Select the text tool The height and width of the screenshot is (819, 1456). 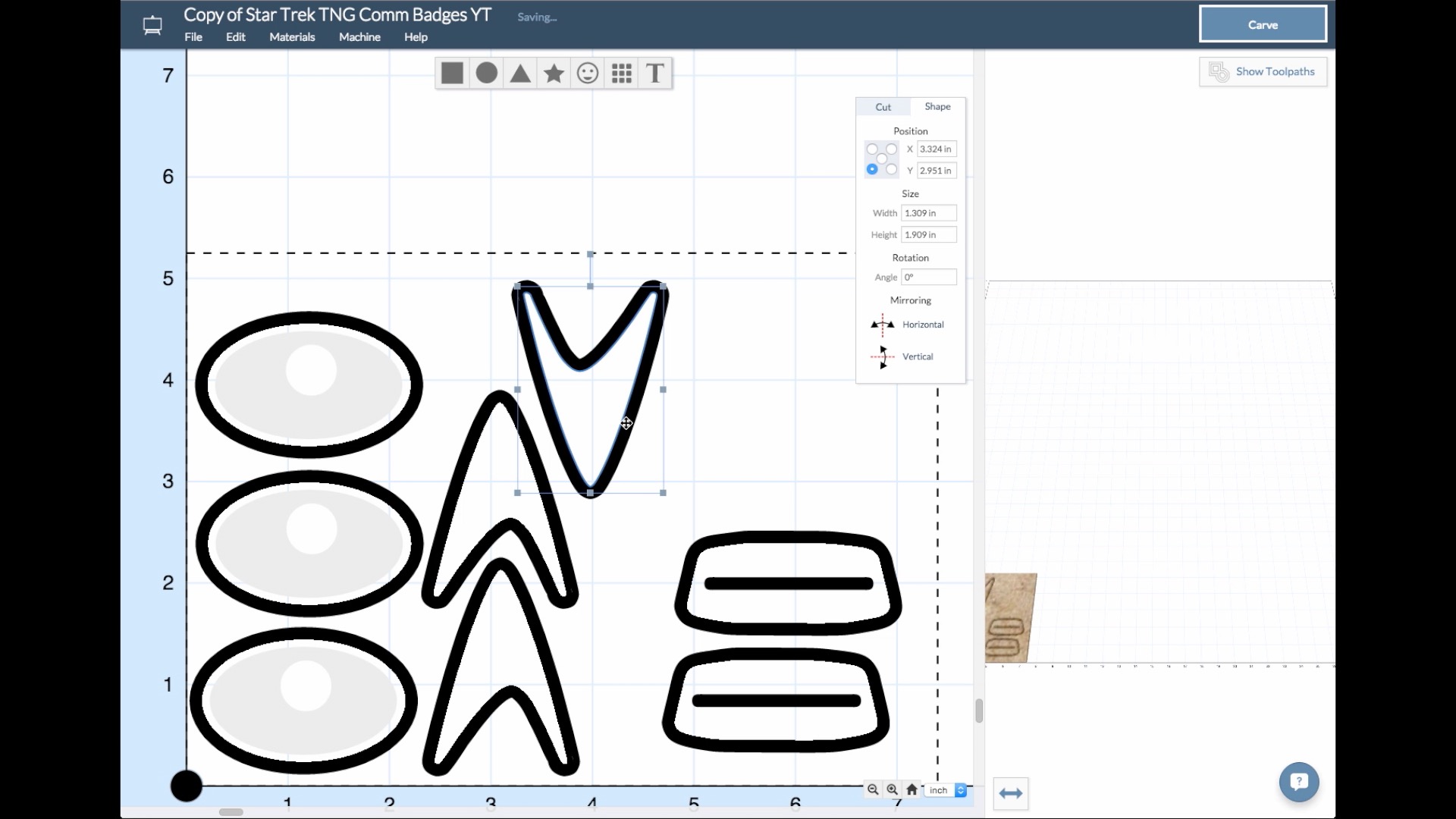pyautogui.click(x=655, y=73)
